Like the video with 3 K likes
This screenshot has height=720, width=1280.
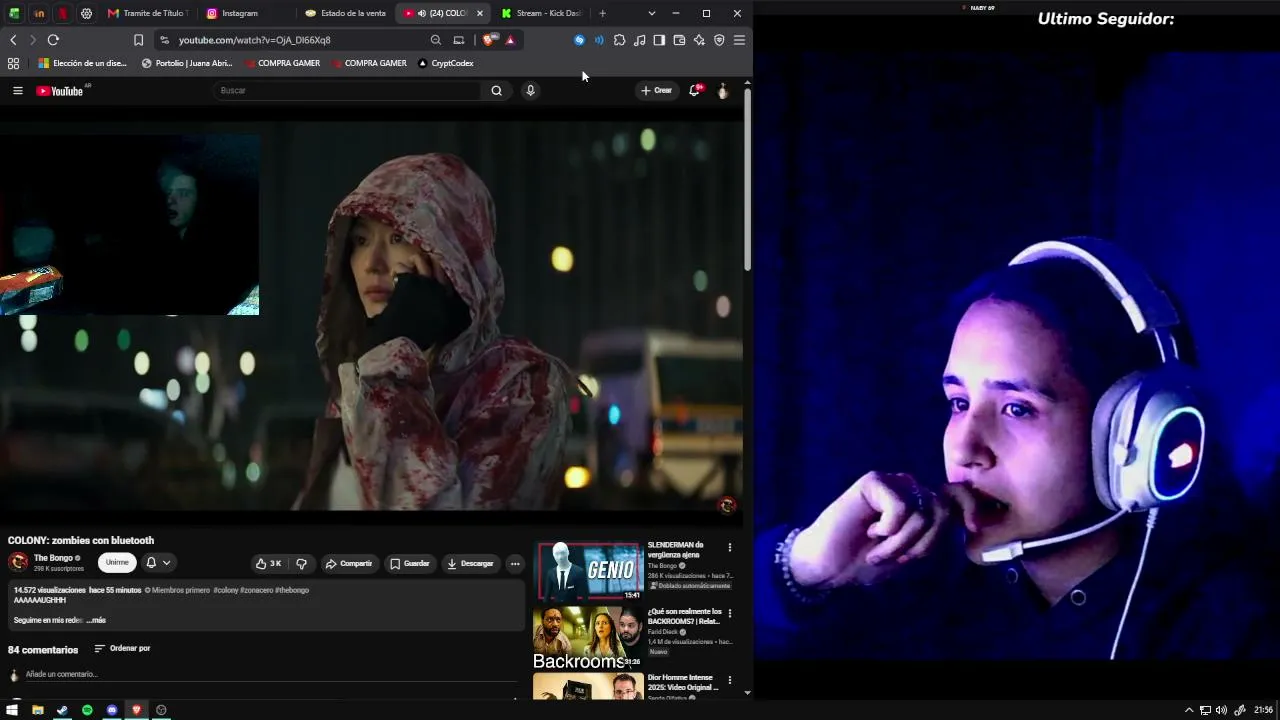[268, 563]
